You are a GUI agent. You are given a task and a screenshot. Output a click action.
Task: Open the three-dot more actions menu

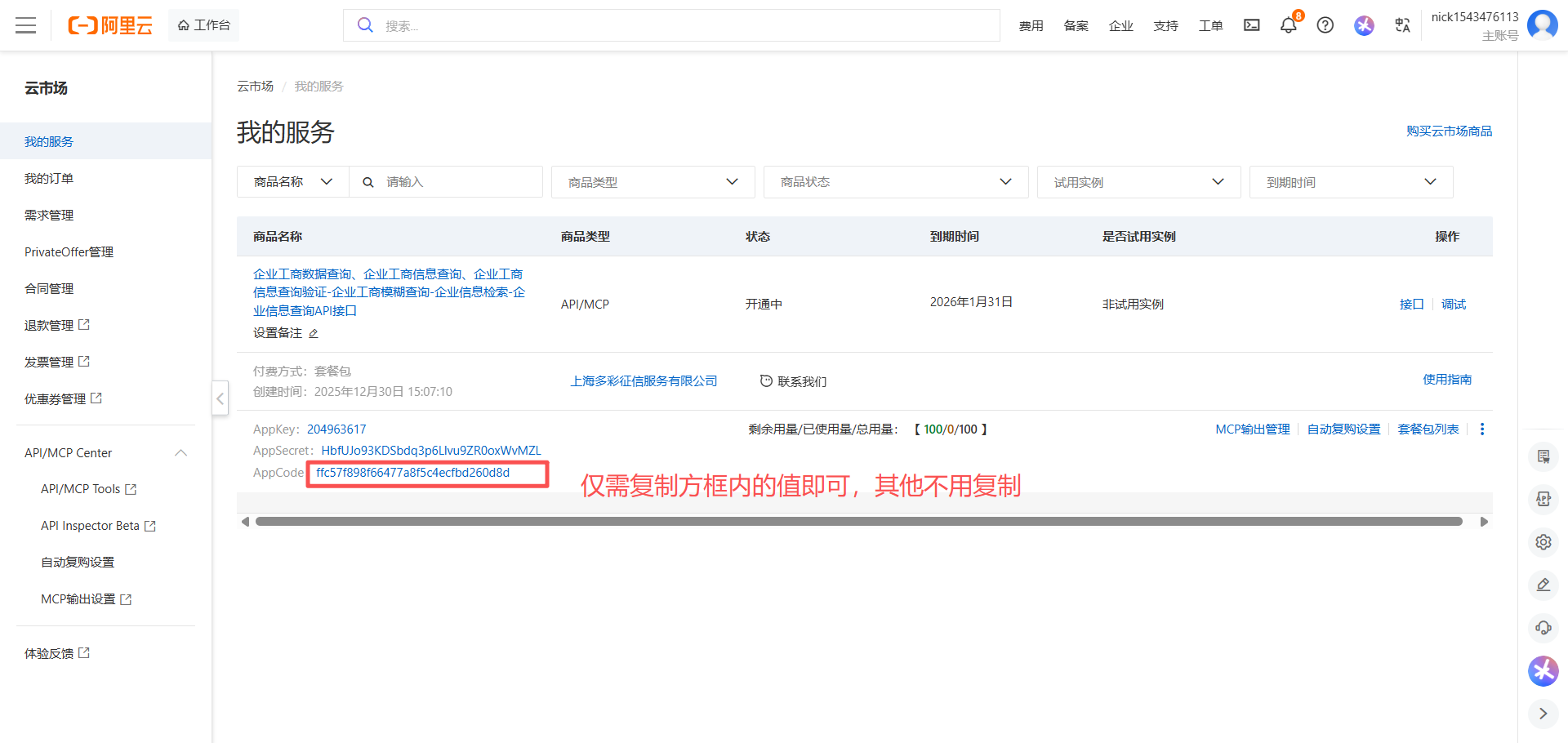(1481, 429)
